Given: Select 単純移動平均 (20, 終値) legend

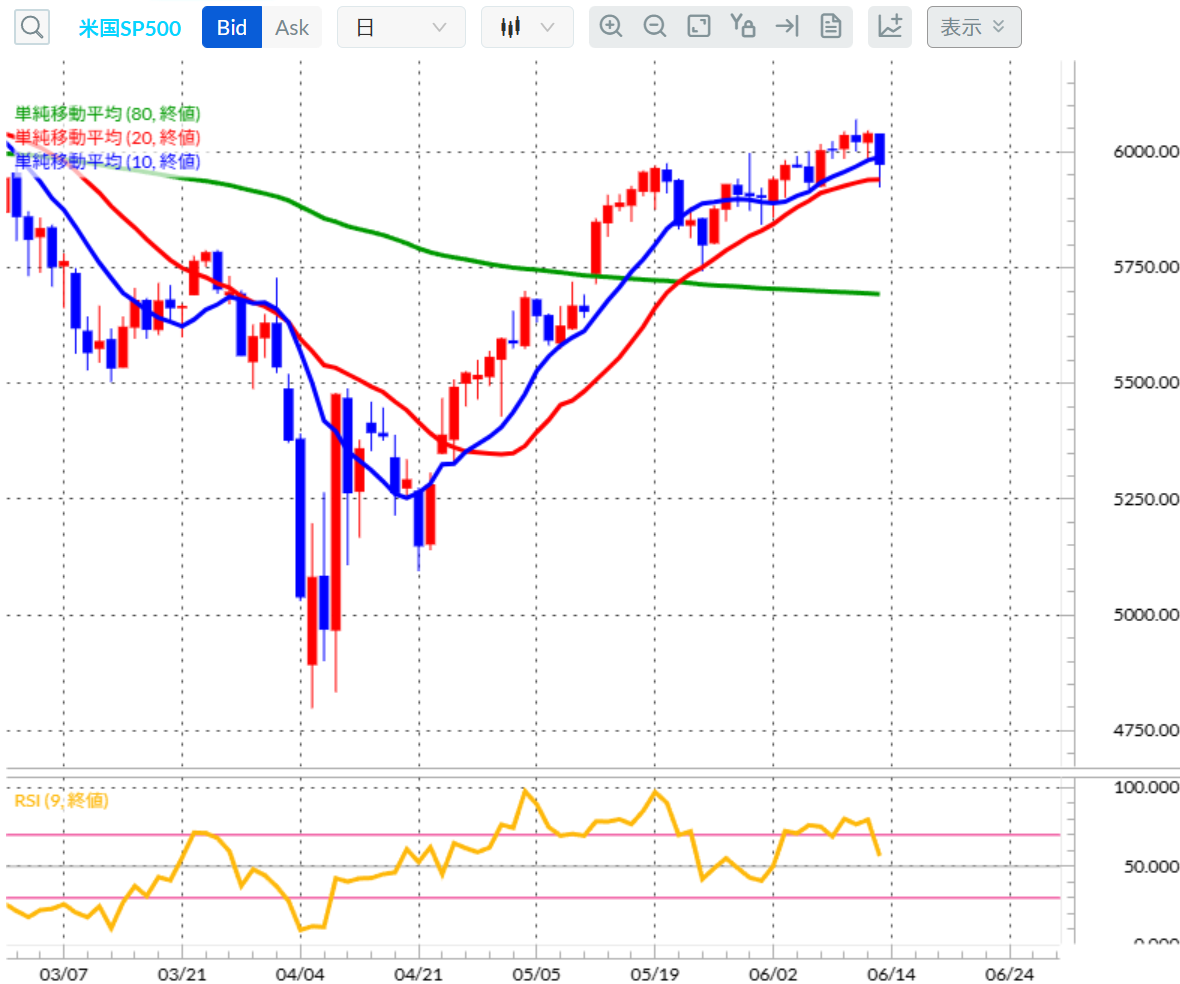Looking at the screenshot, I should 108,138.
